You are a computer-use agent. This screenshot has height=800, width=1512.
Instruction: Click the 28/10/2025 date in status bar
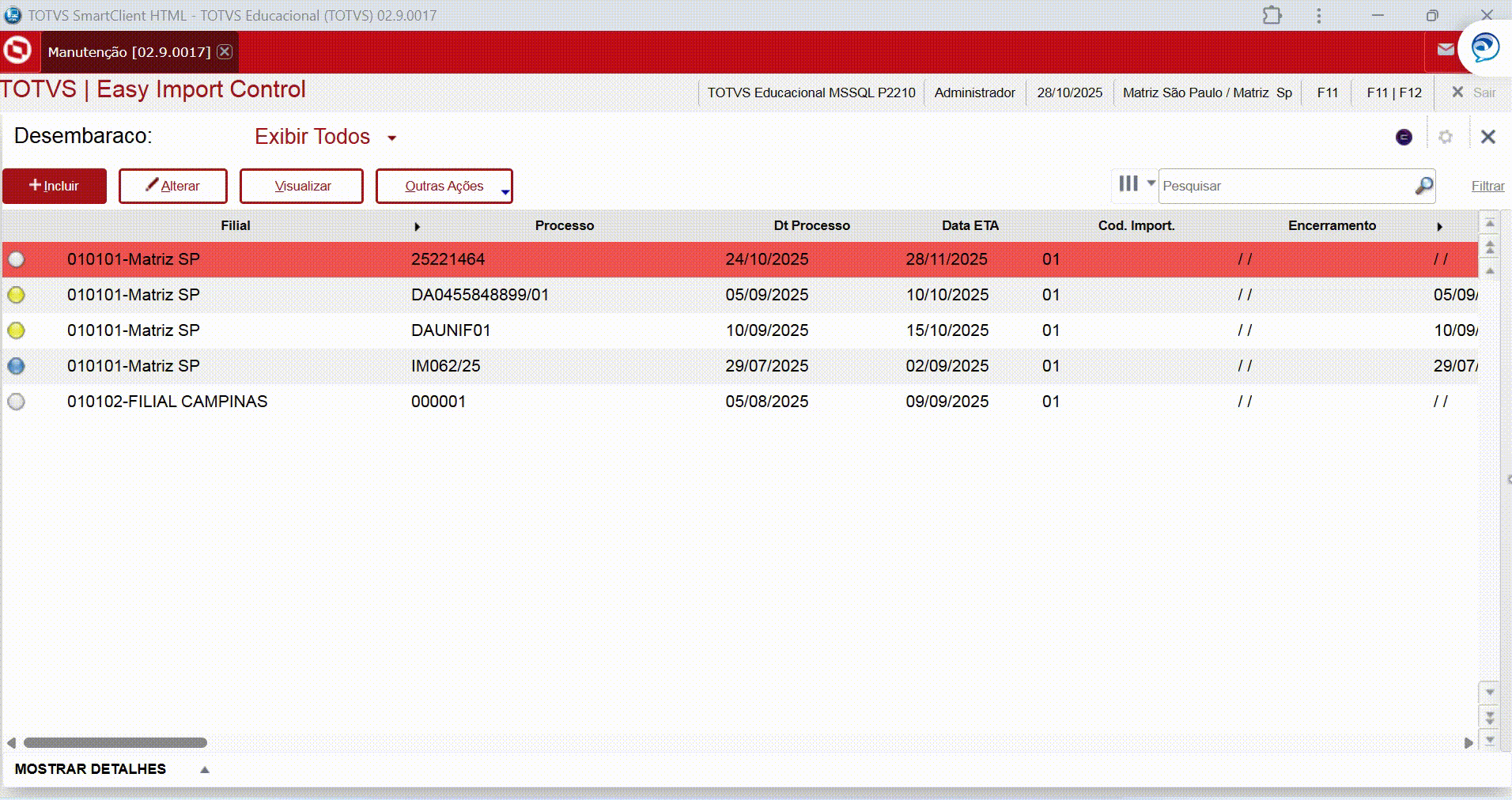tap(1069, 92)
